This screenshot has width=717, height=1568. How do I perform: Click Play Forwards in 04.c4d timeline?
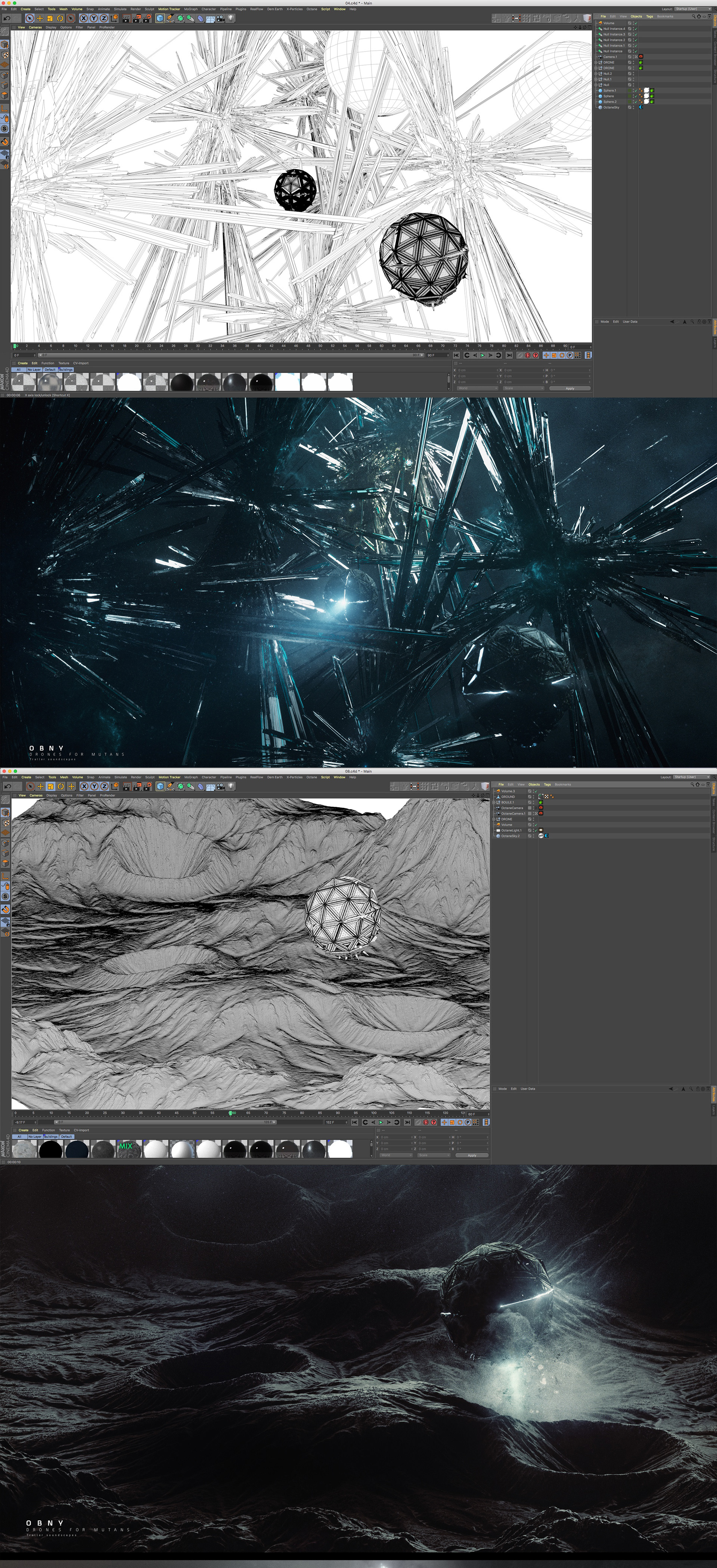pyautogui.click(x=482, y=355)
